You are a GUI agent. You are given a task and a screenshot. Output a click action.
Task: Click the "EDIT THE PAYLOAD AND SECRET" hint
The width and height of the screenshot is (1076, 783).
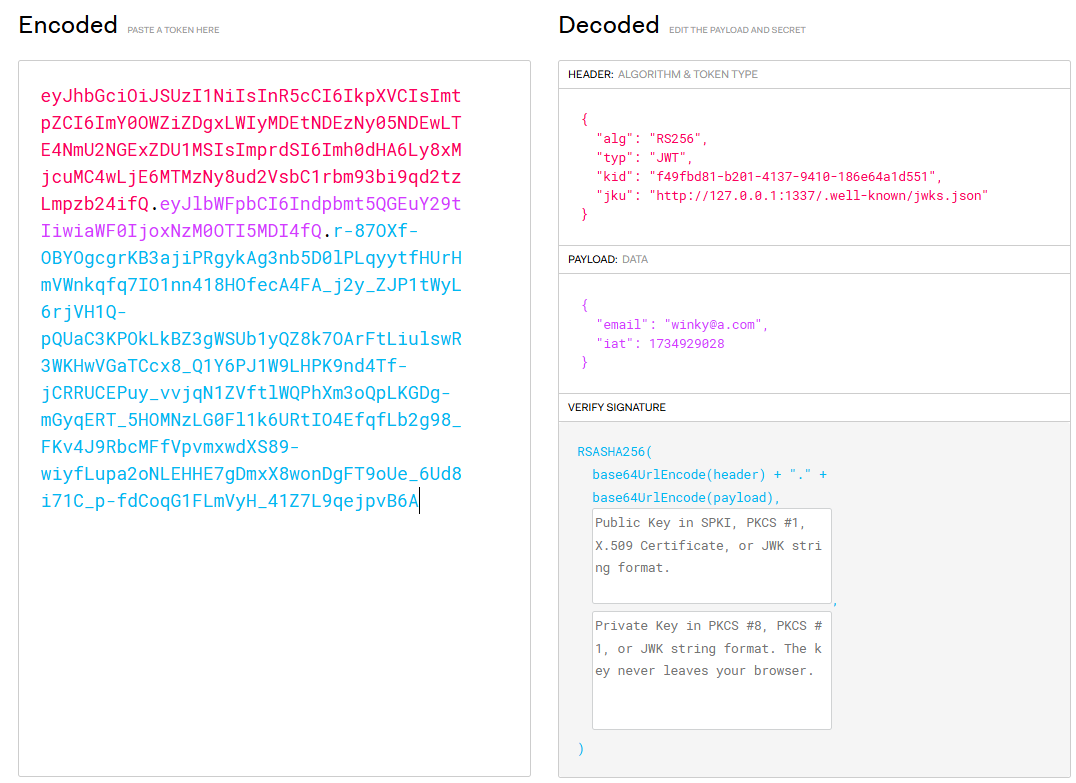tap(737, 30)
